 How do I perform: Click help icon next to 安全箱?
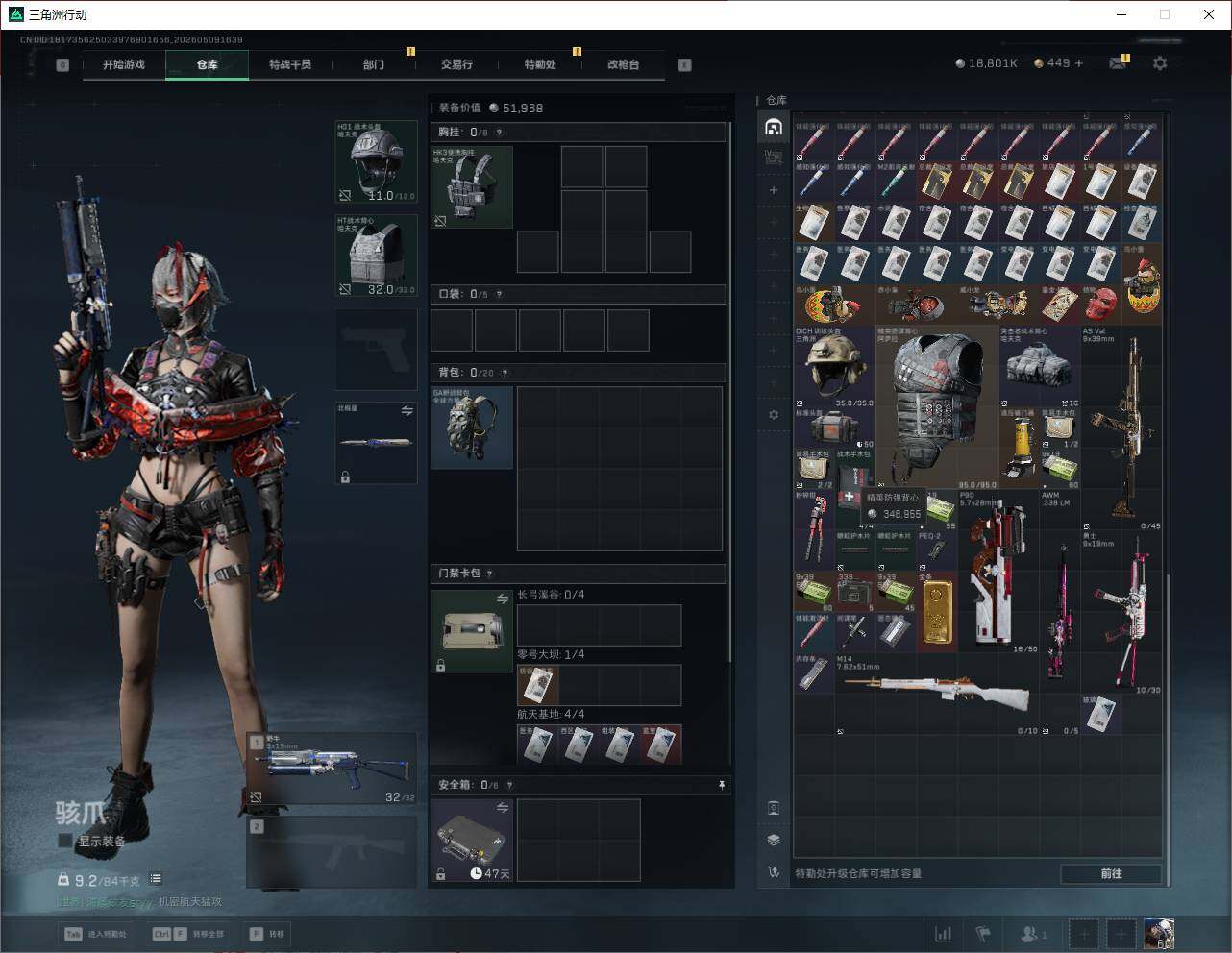pos(510,785)
